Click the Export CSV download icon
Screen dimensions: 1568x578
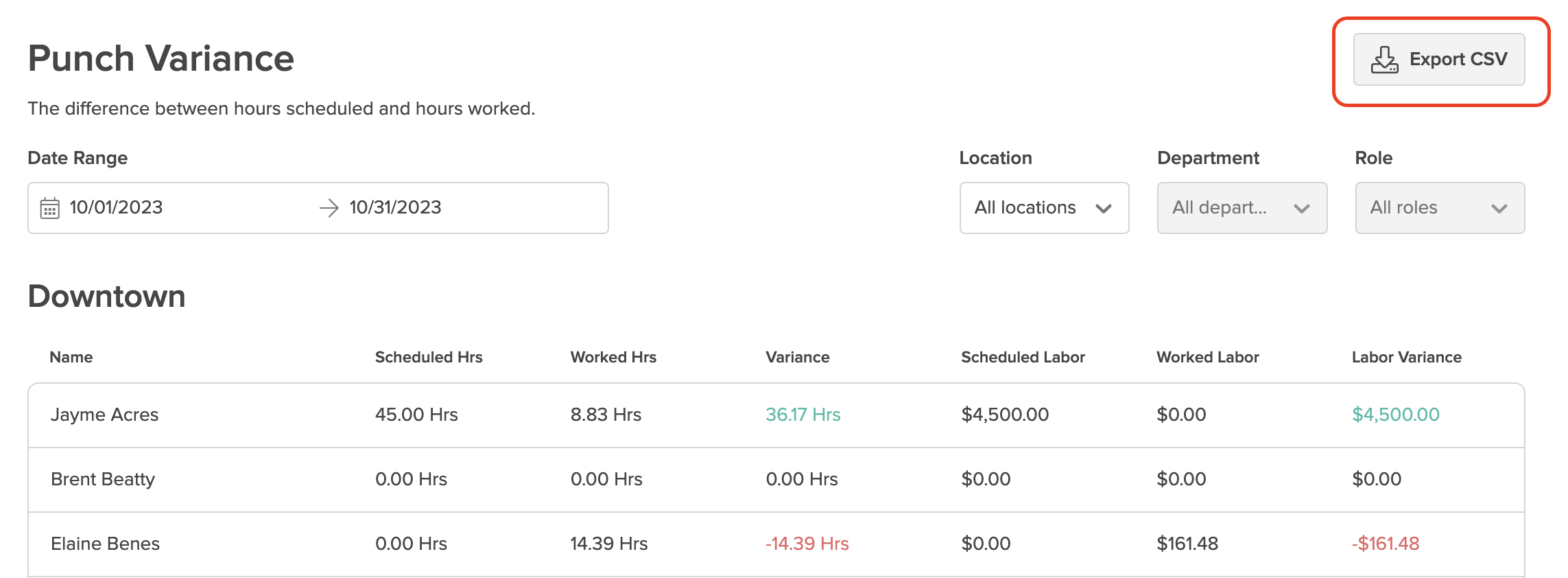pyautogui.click(x=1384, y=60)
